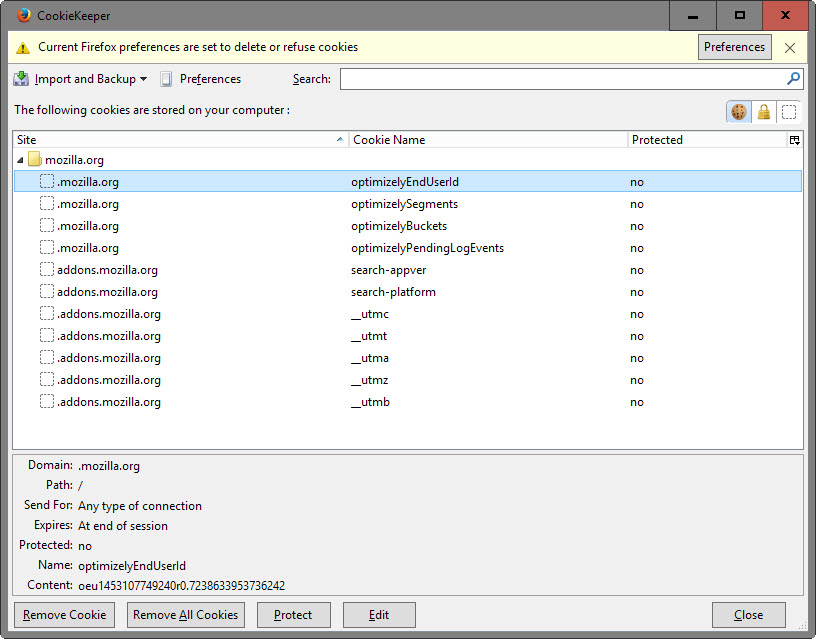Show all cookies with the cookie icon

(x=738, y=111)
